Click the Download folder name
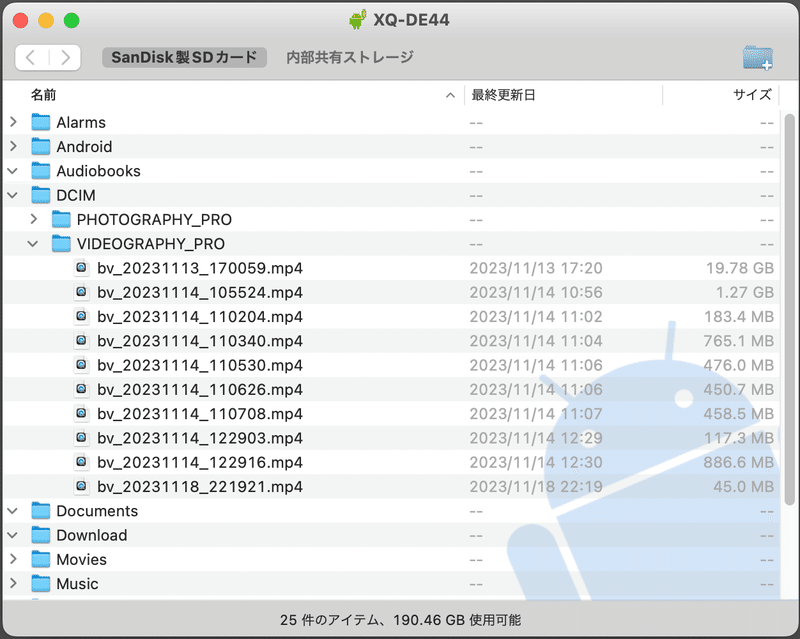 coord(92,535)
